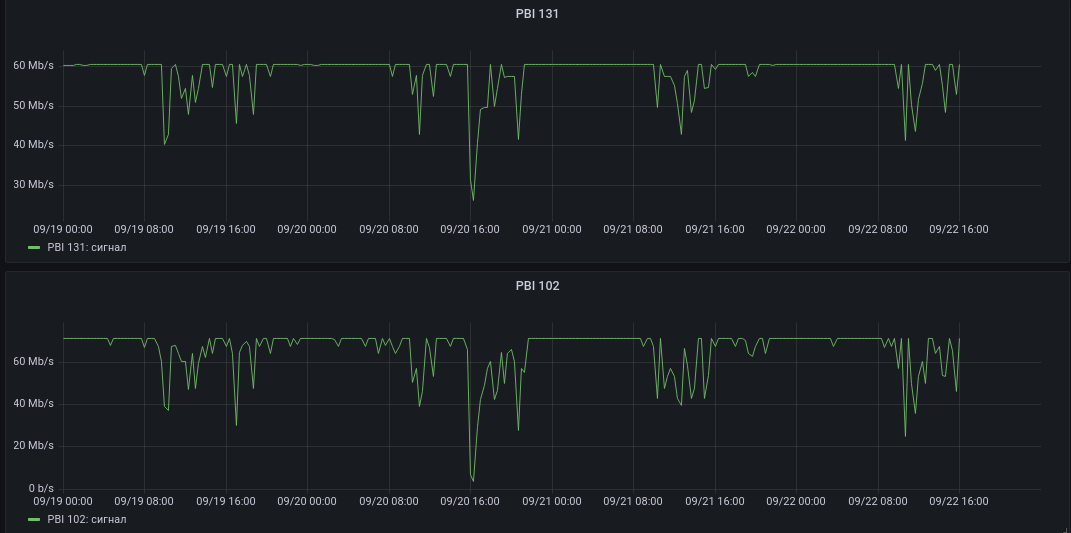Click the deepest dip in the PBI 131 graph
The image size is (1071, 533).
point(473,200)
